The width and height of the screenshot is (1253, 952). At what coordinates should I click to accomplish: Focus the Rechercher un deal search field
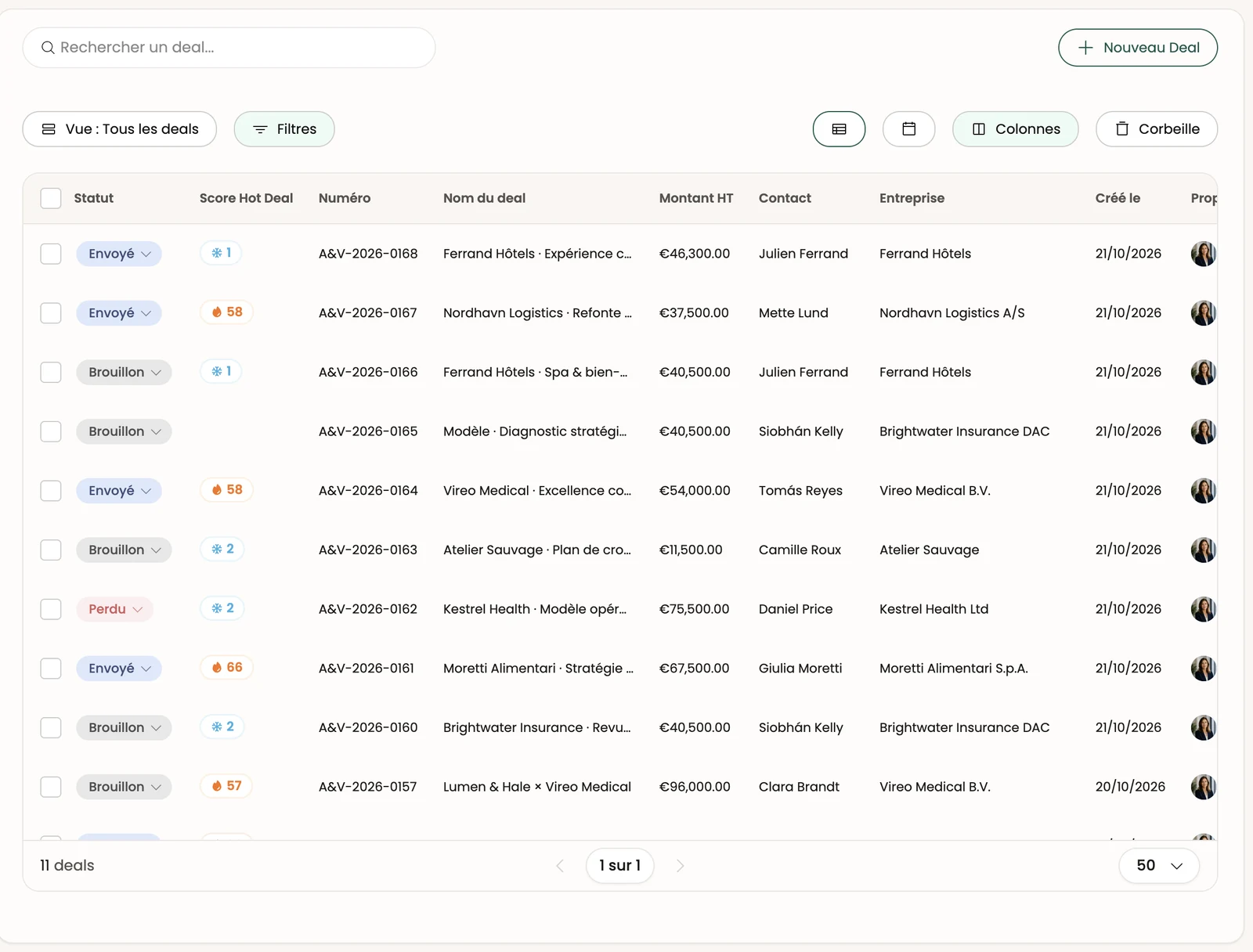229,48
